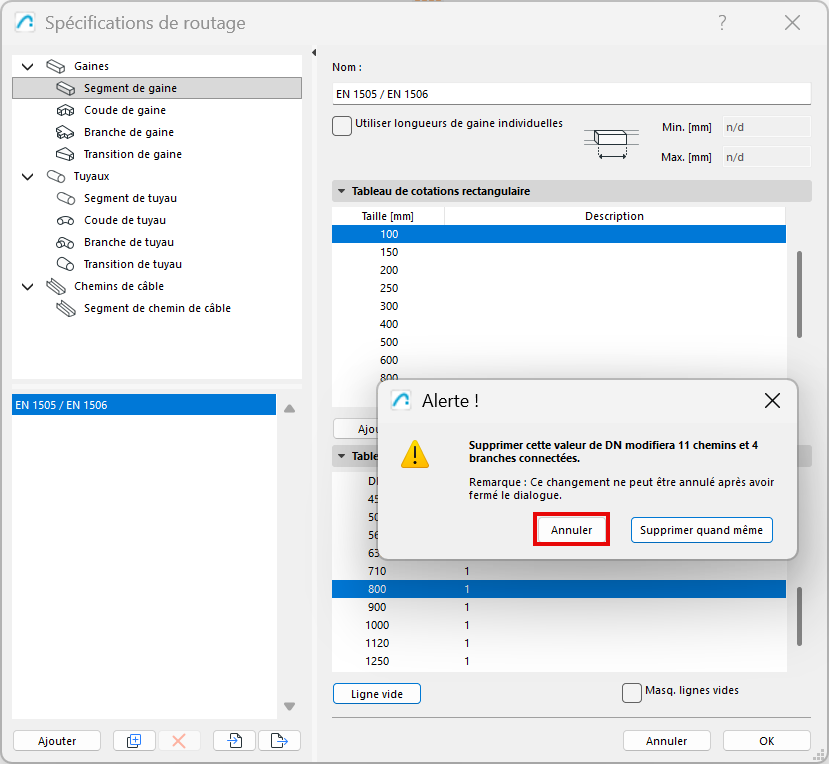The width and height of the screenshot is (829, 764).
Task: Select DN row 900
Action: pos(559,607)
